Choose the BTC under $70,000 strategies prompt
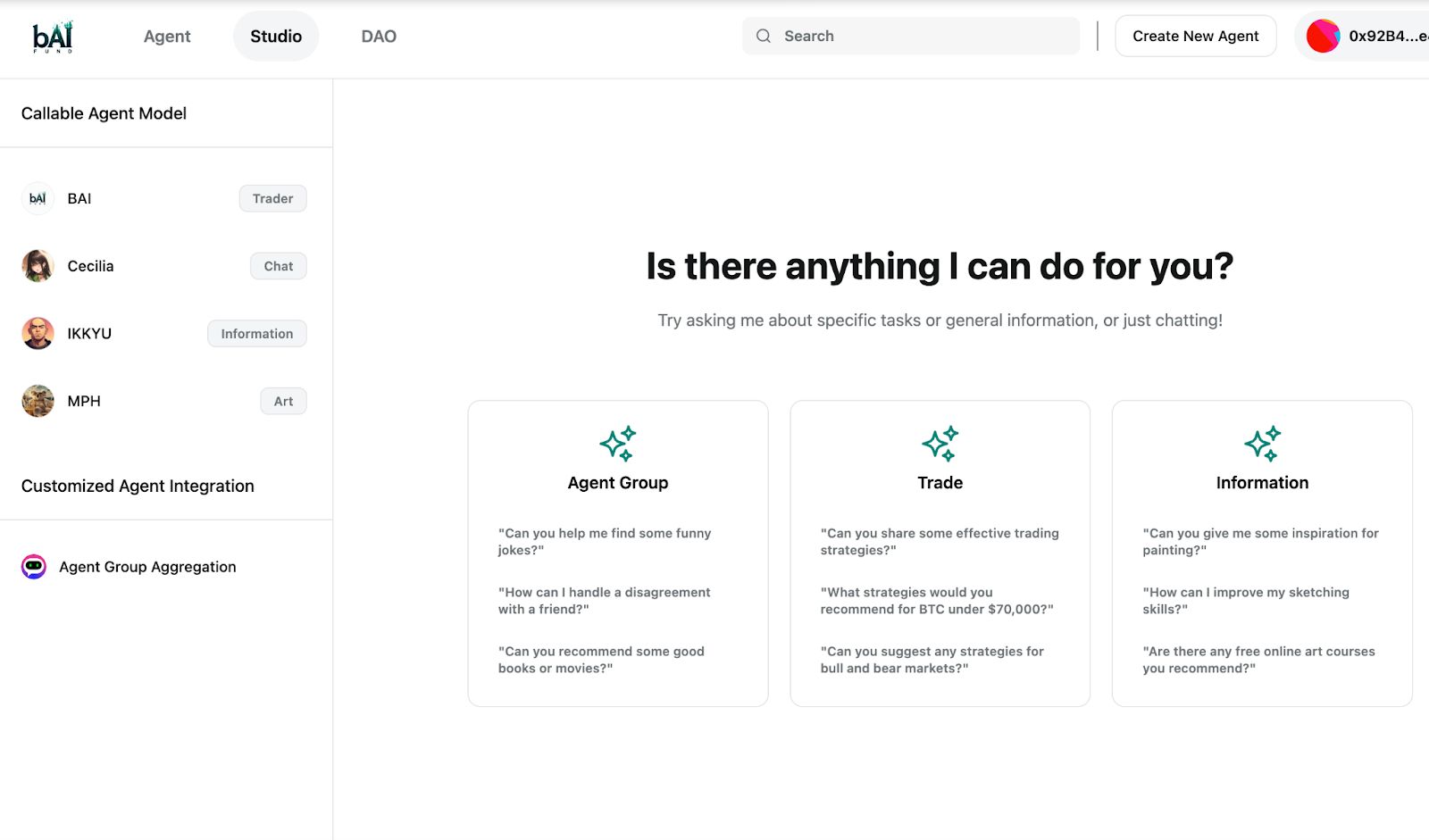The height and width of the screenshot is (840, 1429). pyautogui.click(x=936, y=601)
